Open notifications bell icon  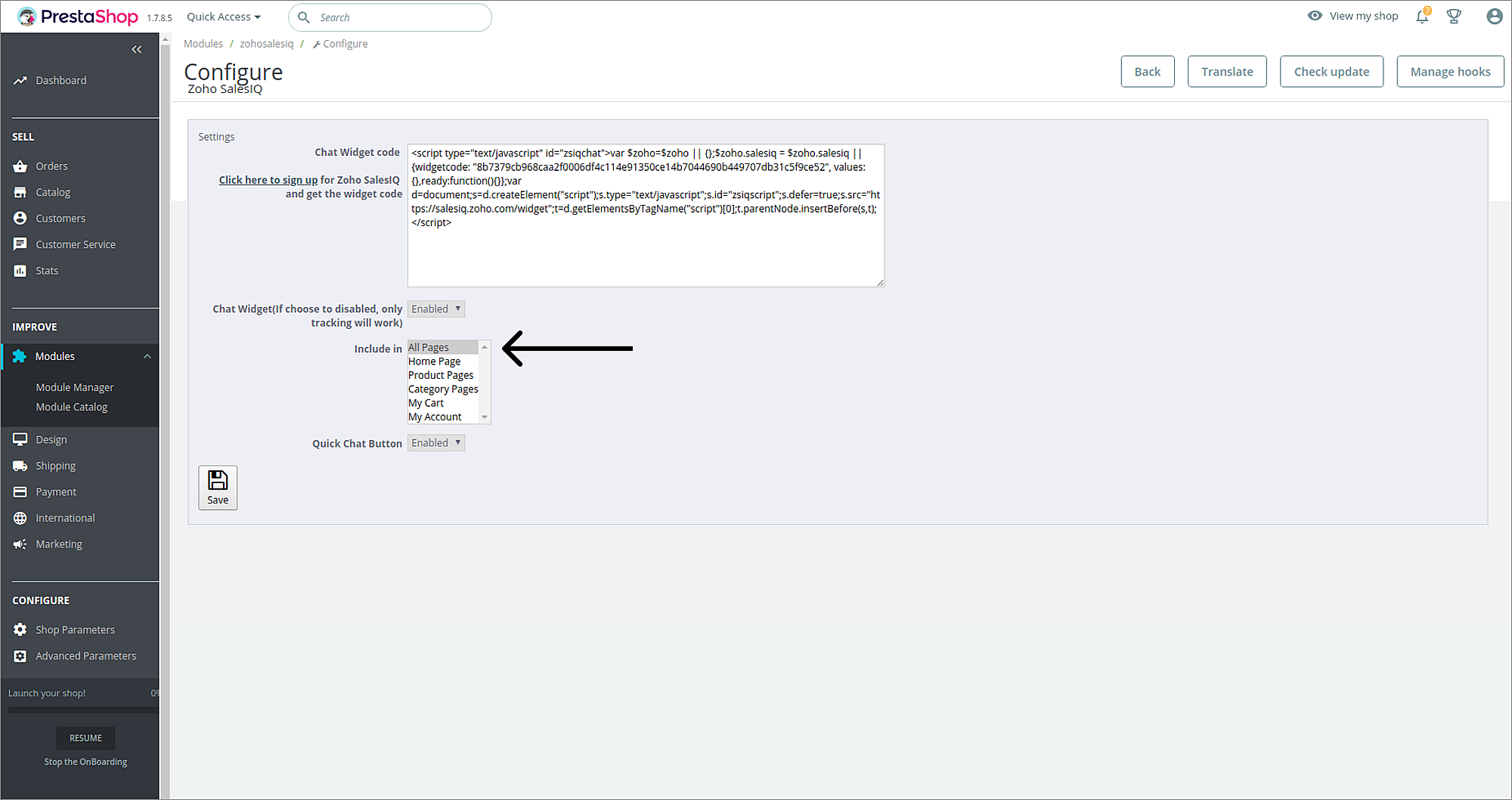click(1423, 16)
